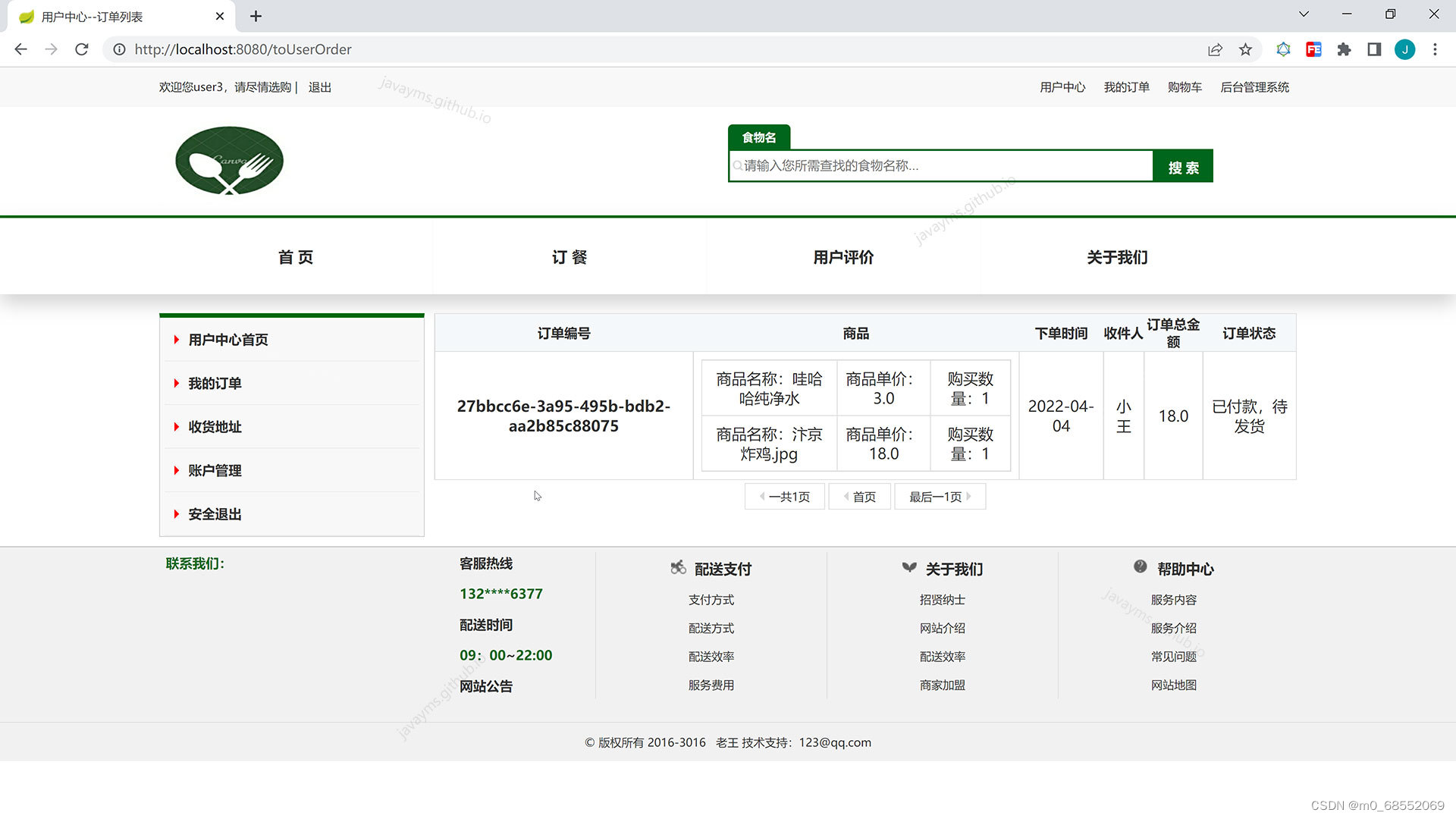Open a new browser tab
Screen dimensions: 1456x819
click(256, 16)
